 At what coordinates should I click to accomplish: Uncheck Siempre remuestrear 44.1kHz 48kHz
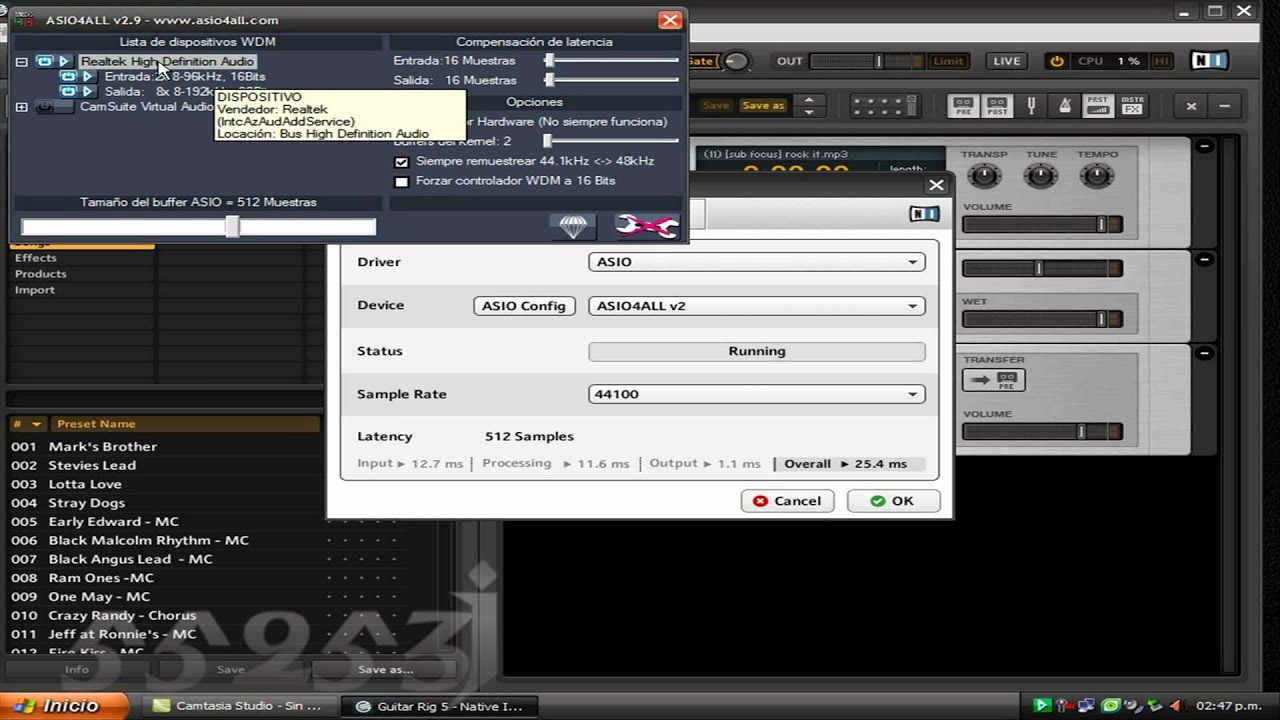coord(402,162)
